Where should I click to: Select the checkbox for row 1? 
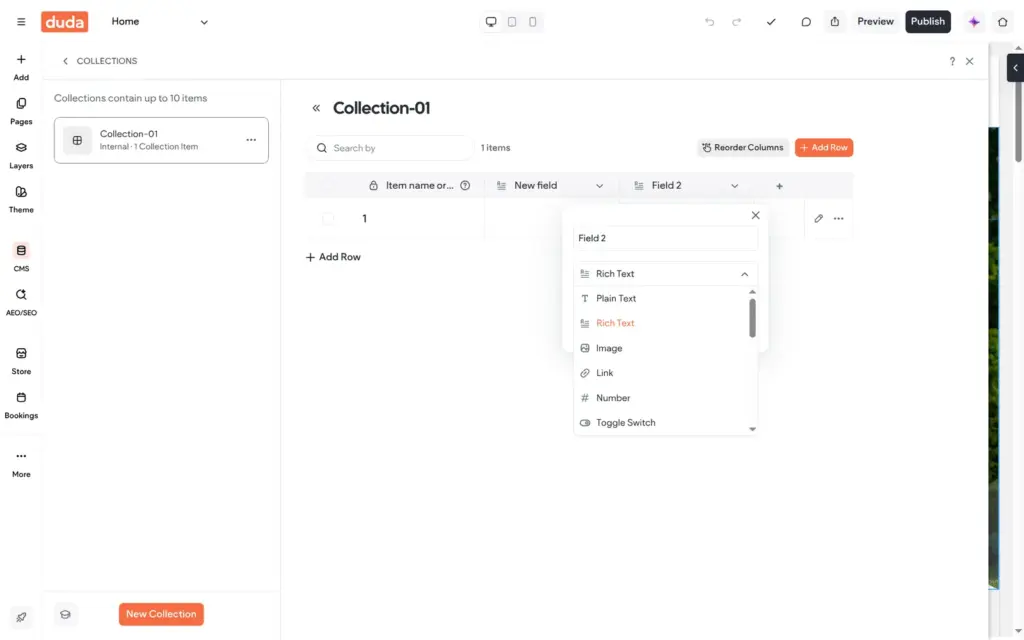click(x=328, y=219)
